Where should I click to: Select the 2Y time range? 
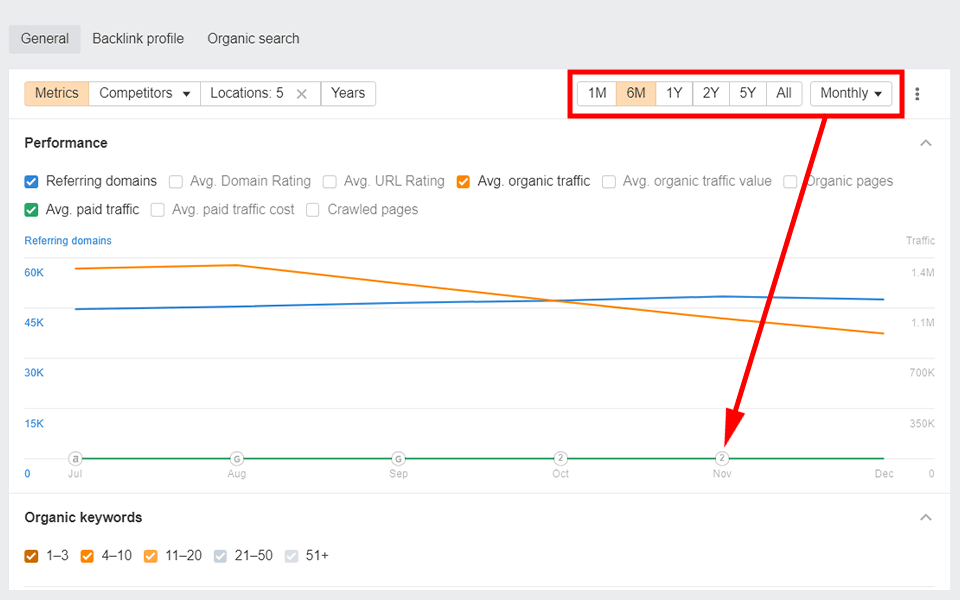(711, 93)
